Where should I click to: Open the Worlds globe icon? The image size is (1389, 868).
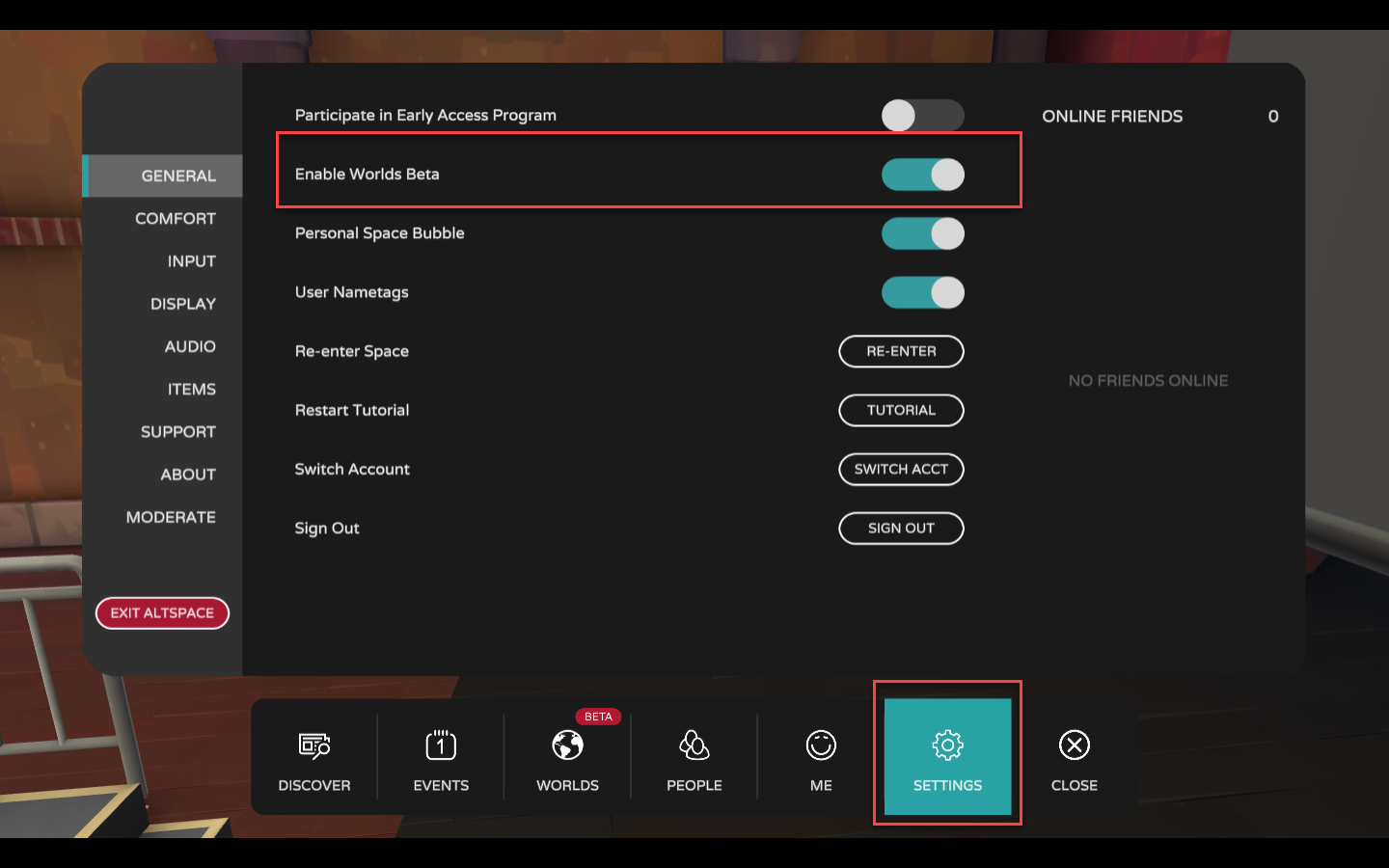click(x=567, y=746)
